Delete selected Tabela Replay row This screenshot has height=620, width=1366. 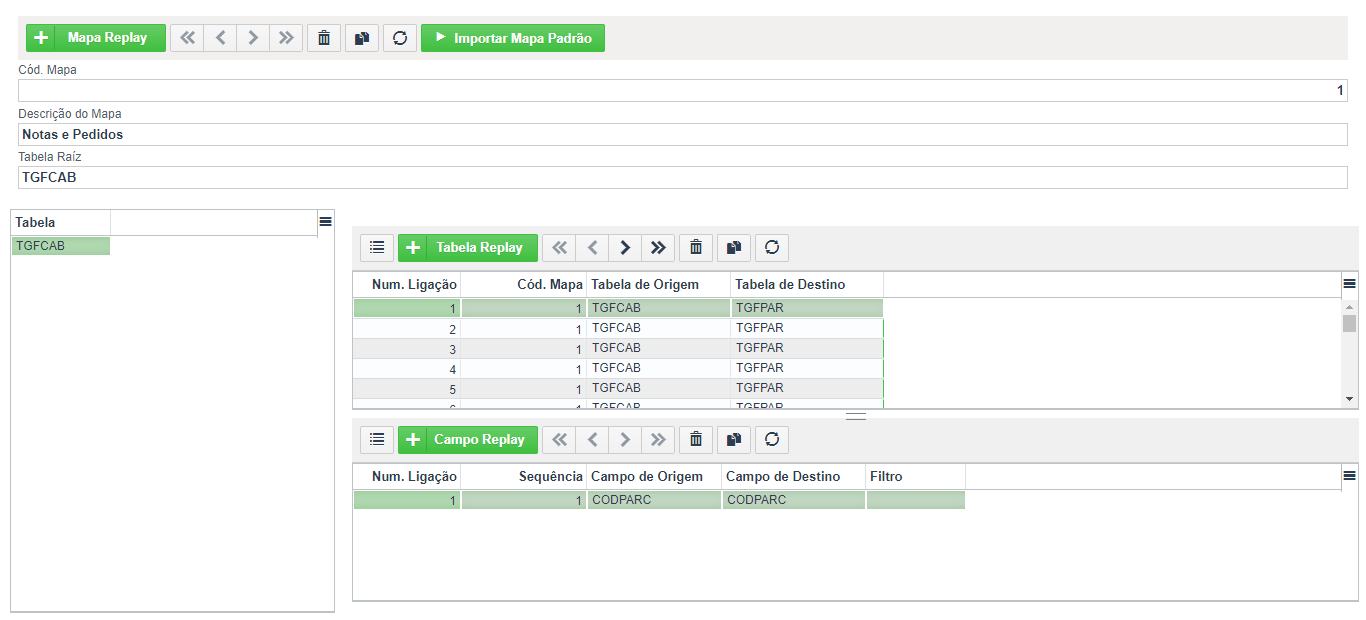point(696,247)
